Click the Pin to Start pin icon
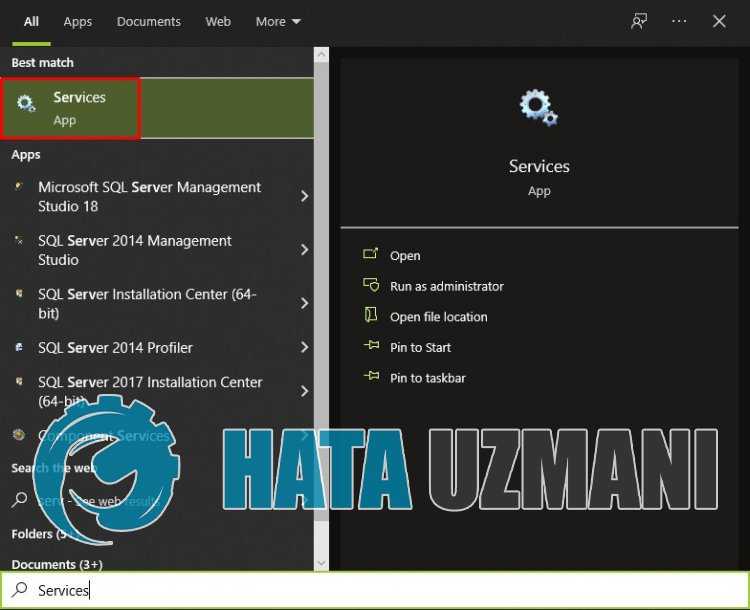750x610 pixels. 371,345
